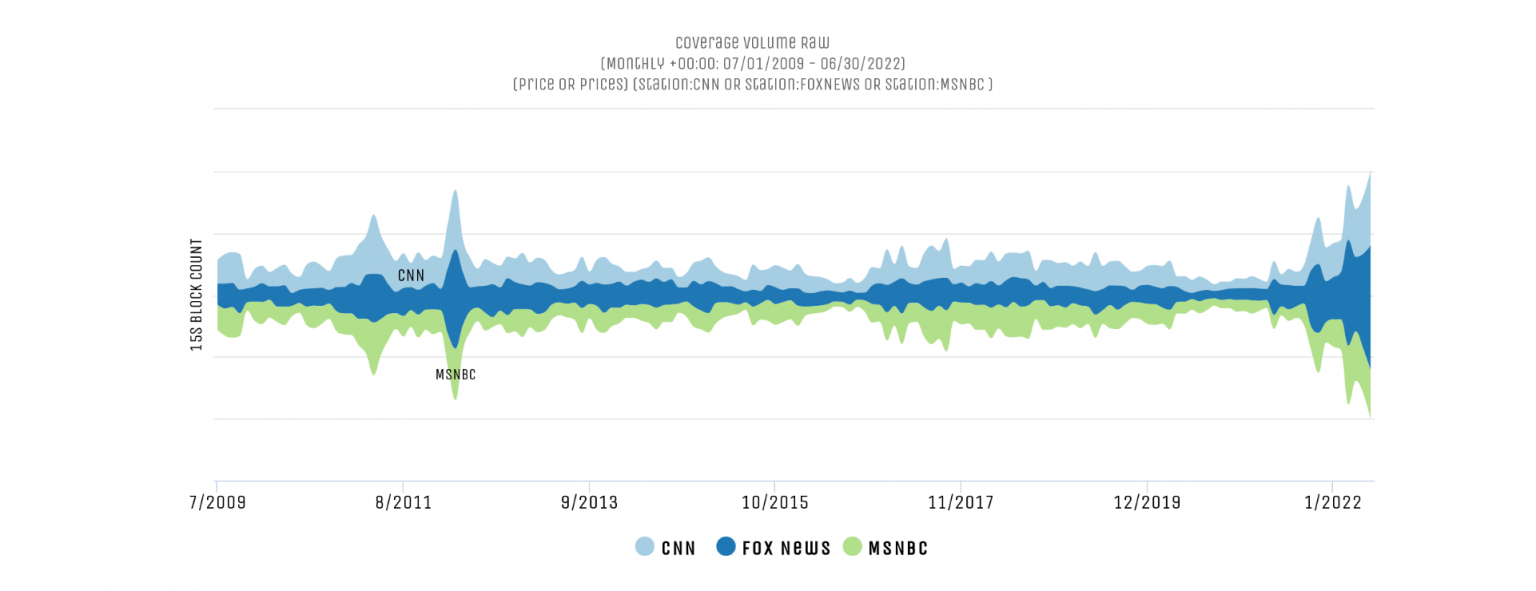Click the Price or Prices query subtitle
This screenshot has width=1536, height=591.
[752, 85]
